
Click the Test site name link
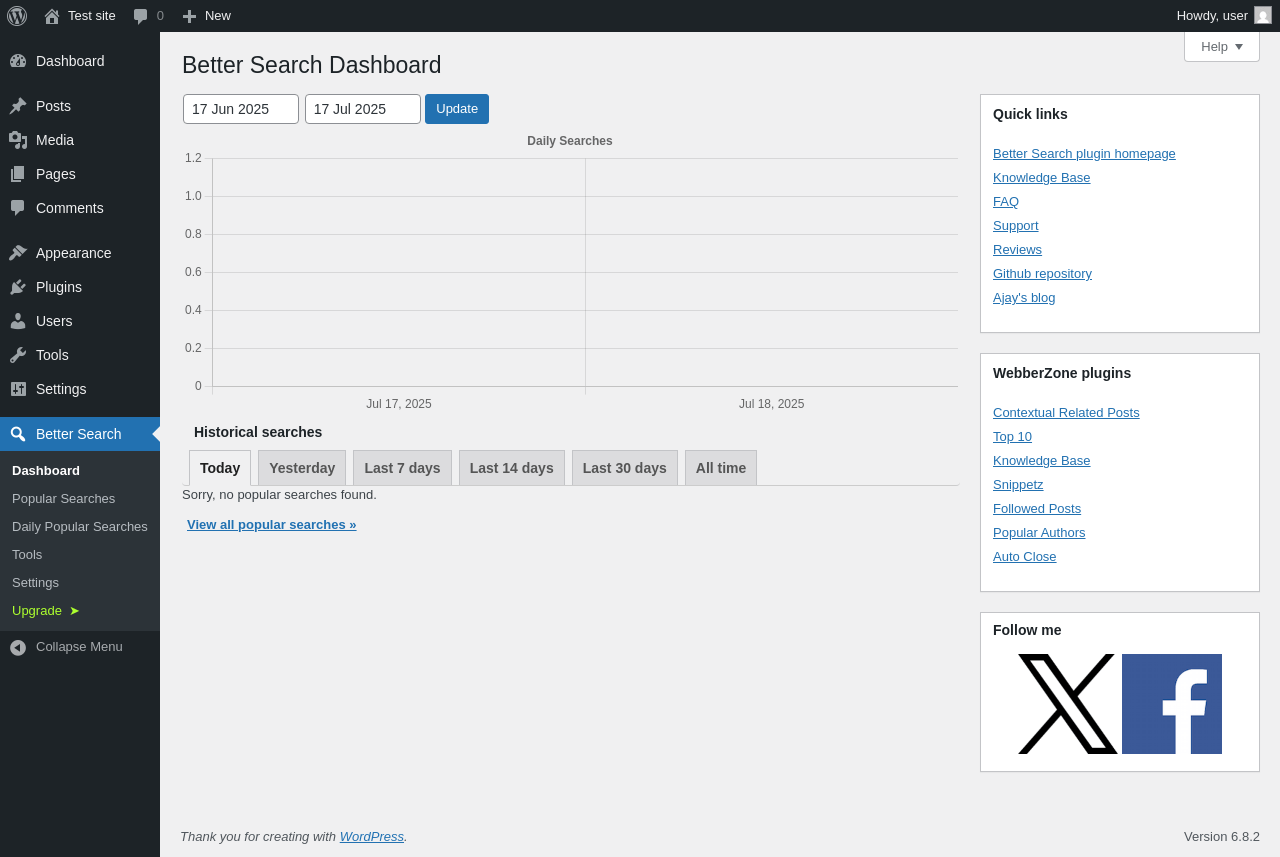tap(92, 15)
